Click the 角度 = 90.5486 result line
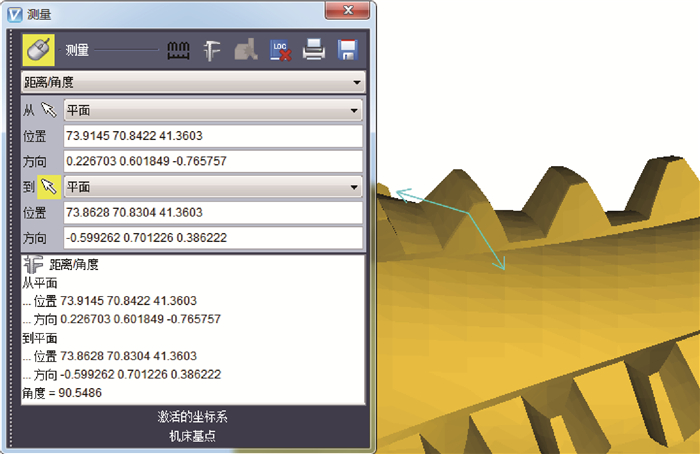700x454 pixels. 62,393
